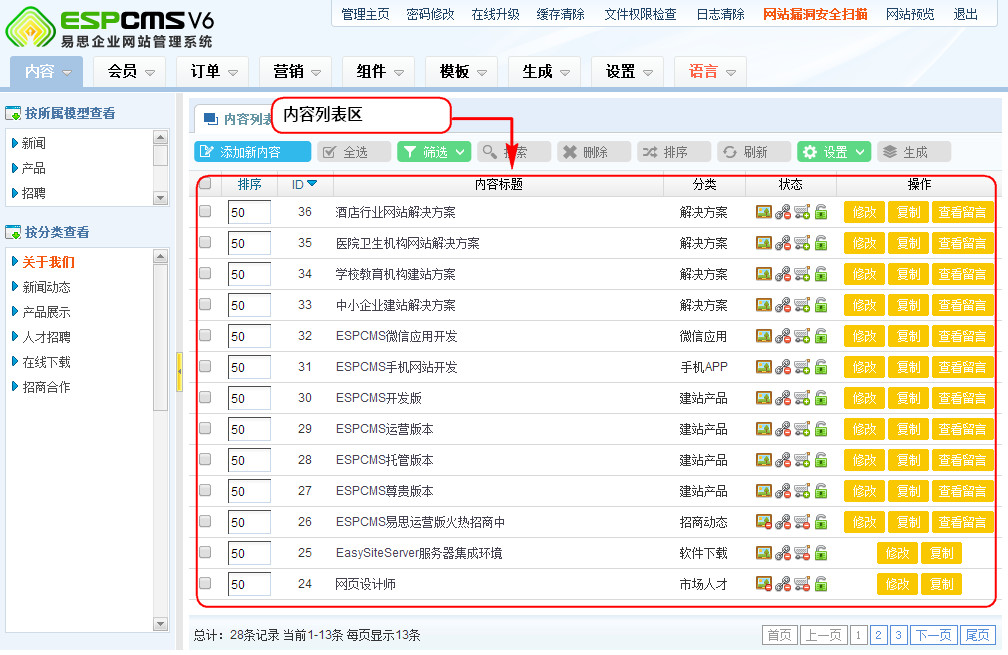Click 修改 for 酒店行业网站解决方案
Image resolution: width=1008 pixels, height=655 pixels.
[864, 212]
